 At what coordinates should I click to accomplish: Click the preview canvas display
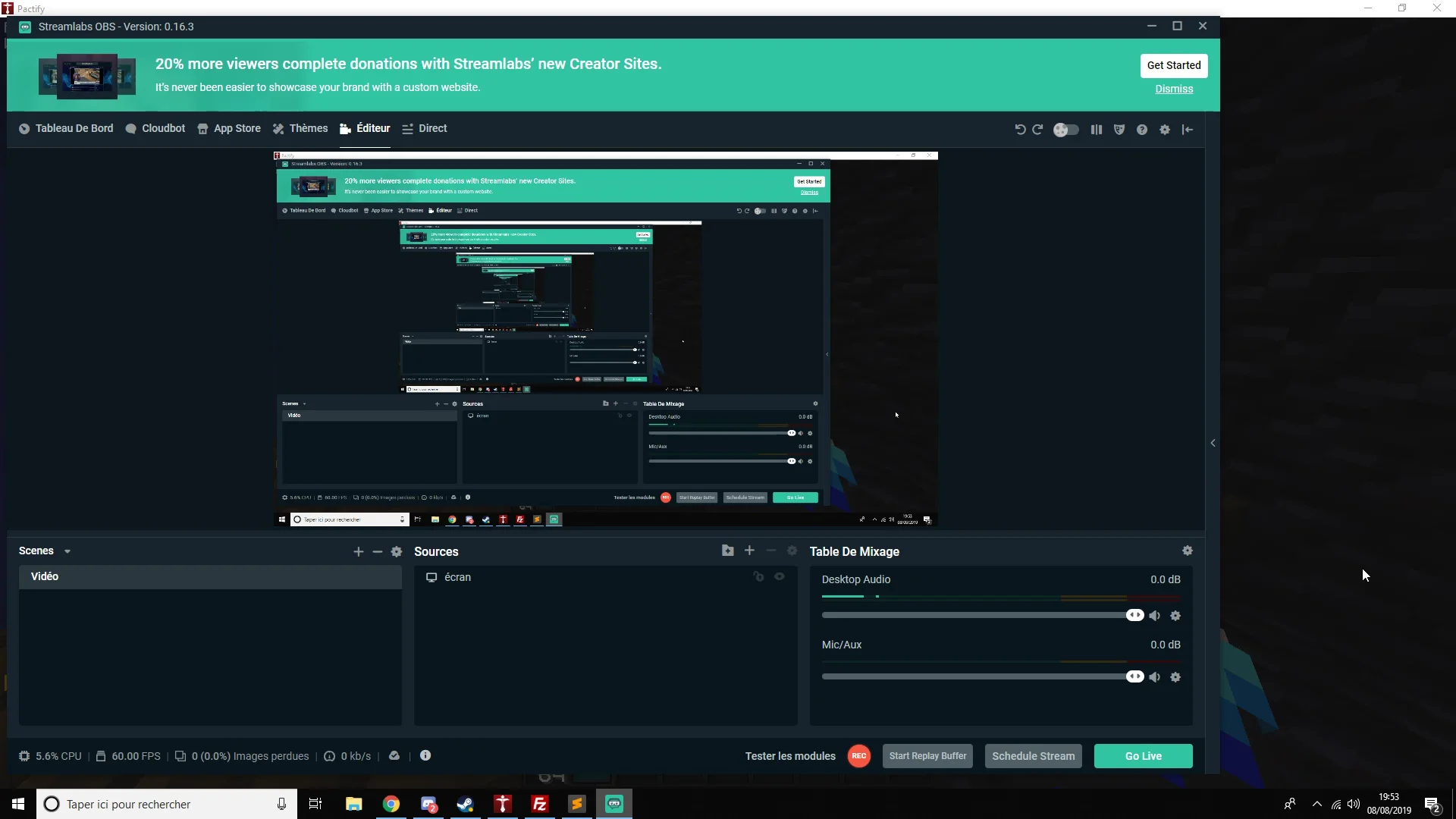pyautogui.click(x=606, y=339)
